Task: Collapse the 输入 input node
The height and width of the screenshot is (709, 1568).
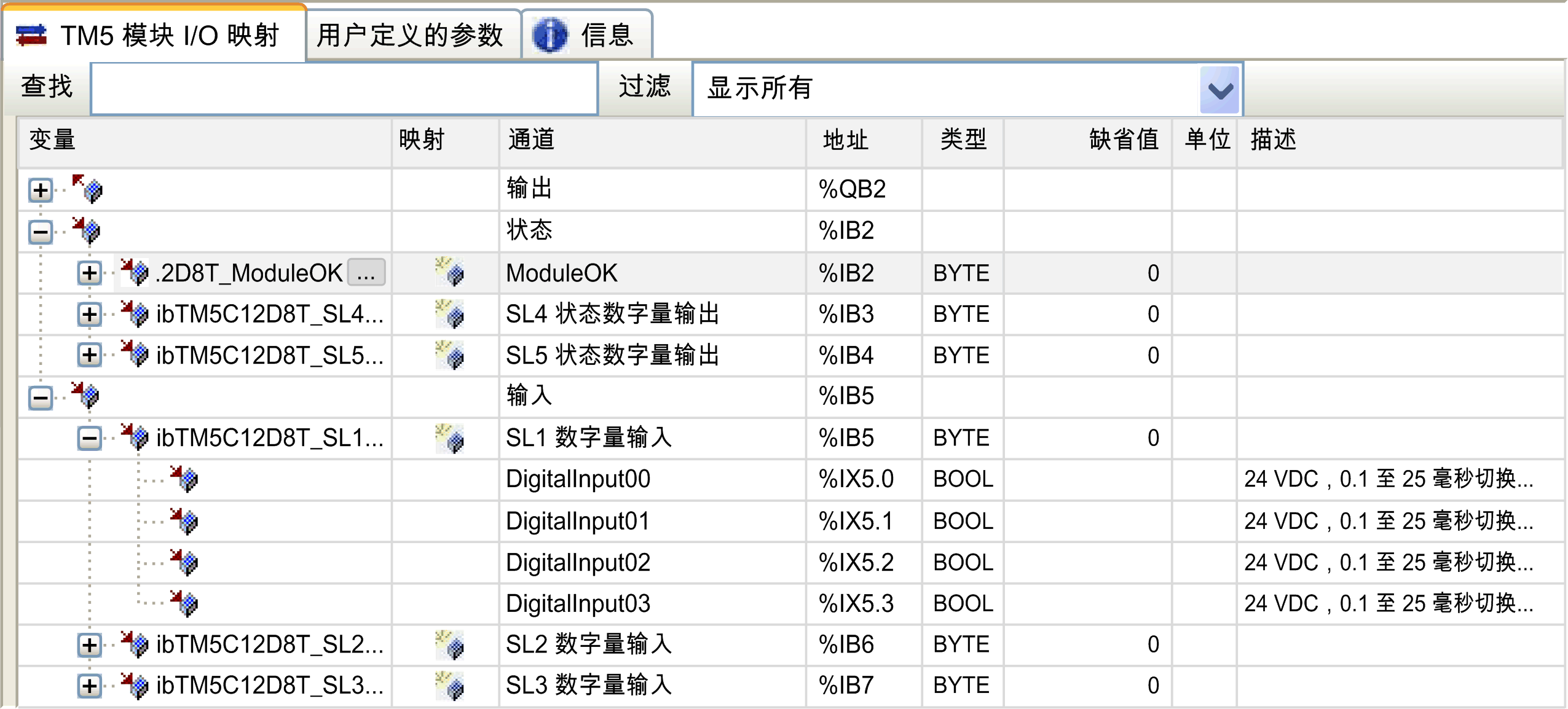Action: (41, 397)
